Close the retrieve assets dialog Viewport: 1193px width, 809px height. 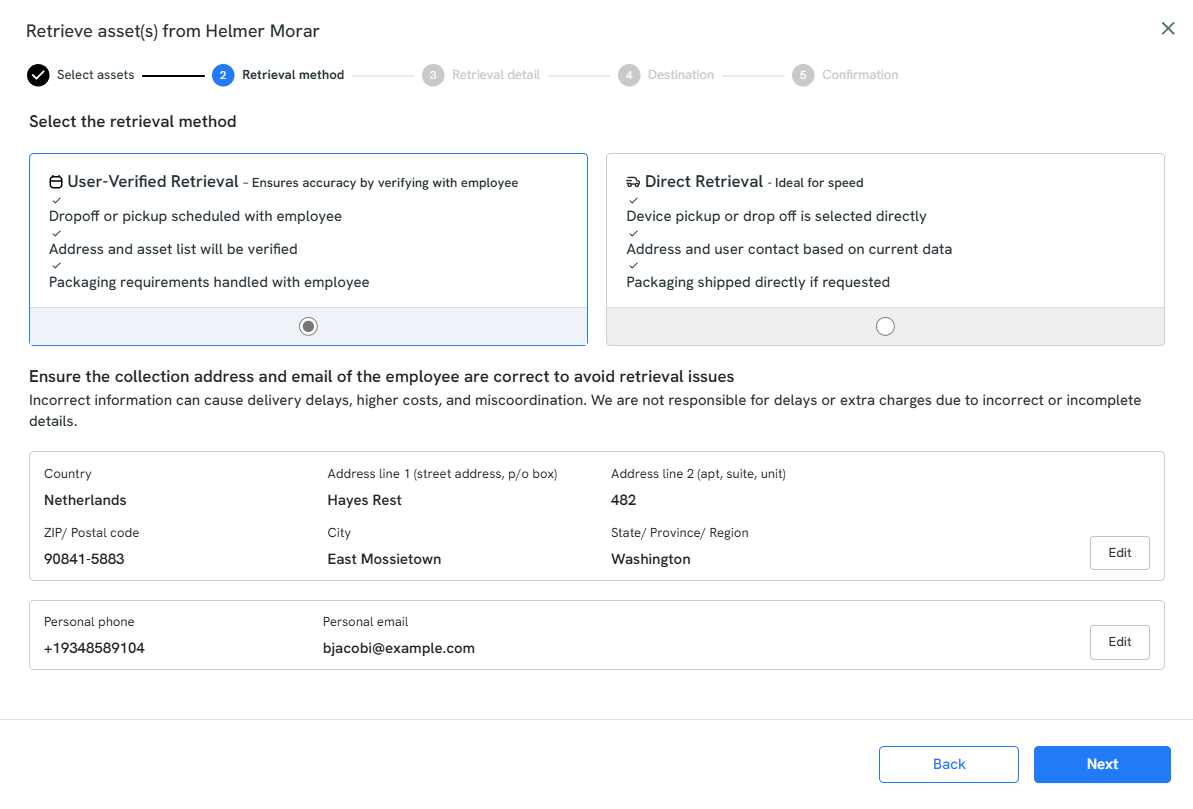(x=1167, y=29)
